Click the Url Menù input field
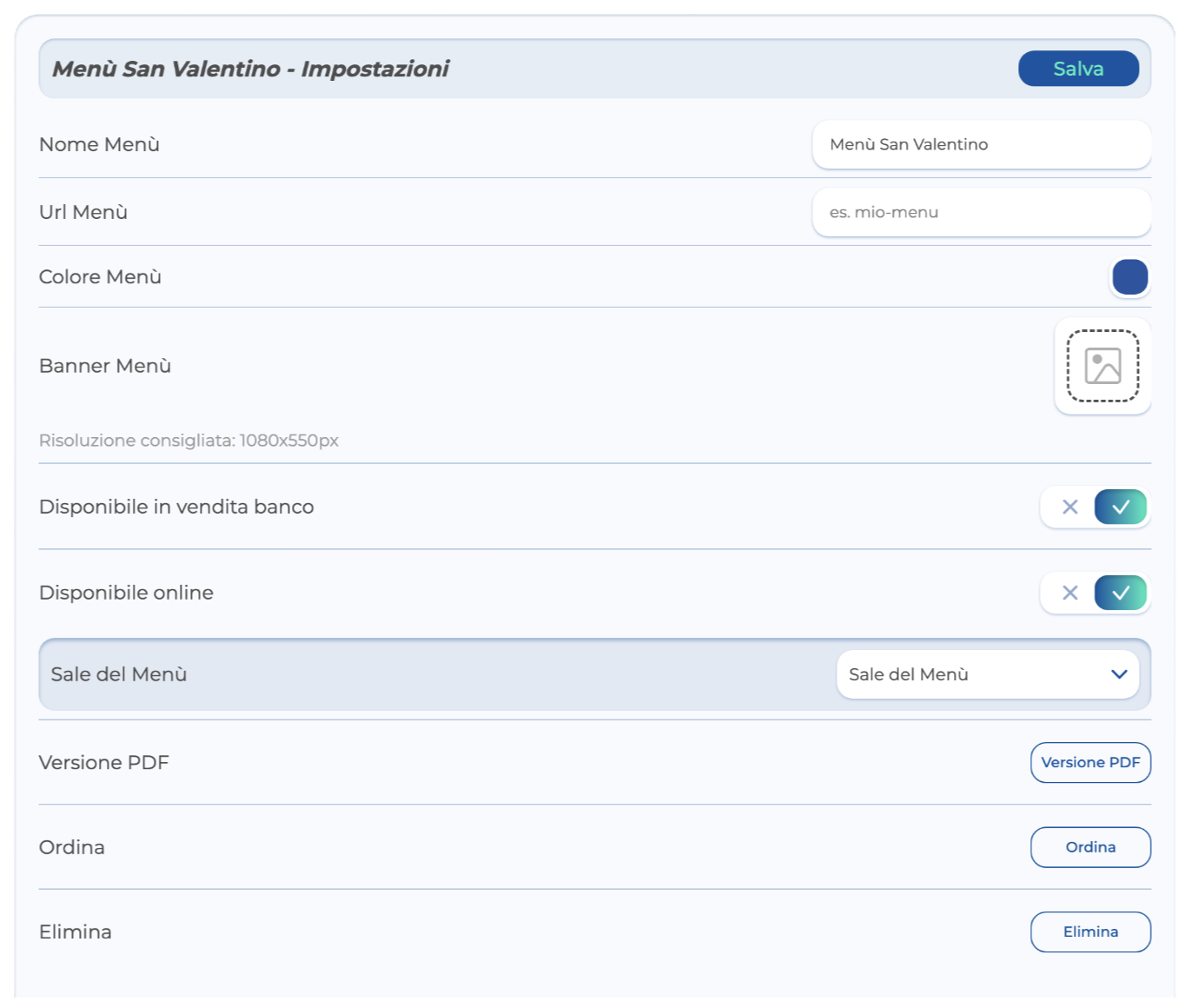The image size is (1185, 1008). (x=981, y=212)
